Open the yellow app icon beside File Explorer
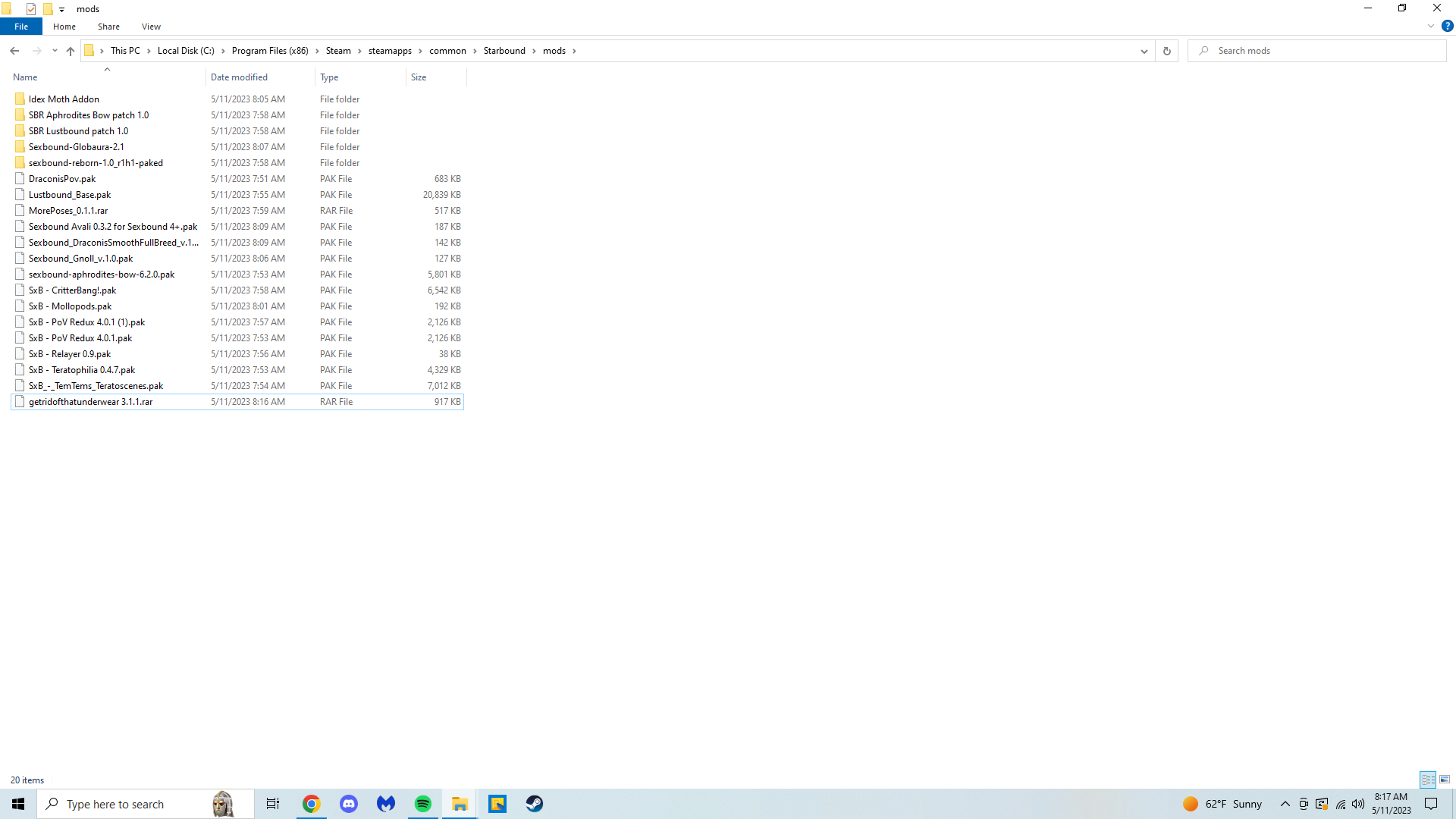Viewport: 1456px width, 819px height. tap(497, 804)
